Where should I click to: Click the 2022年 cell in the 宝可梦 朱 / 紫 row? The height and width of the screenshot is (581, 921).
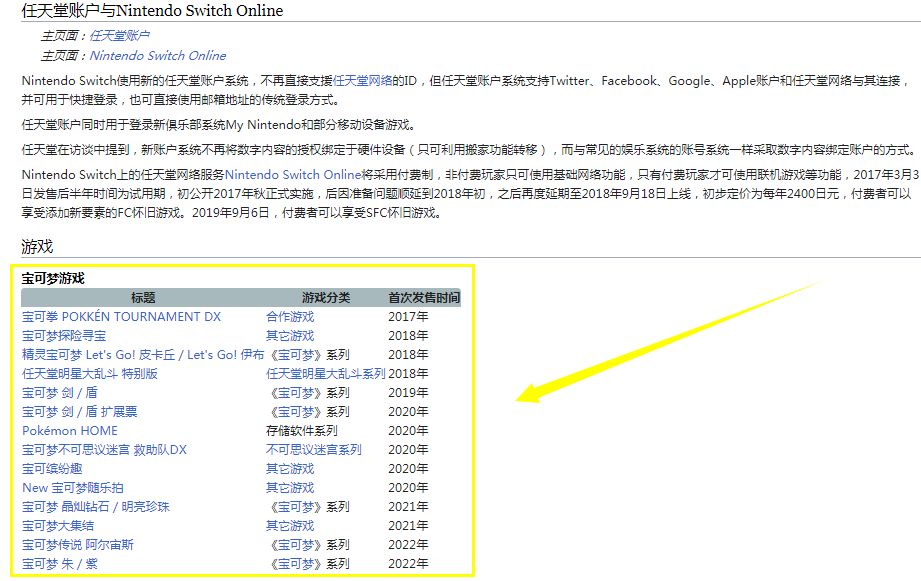pyautogui.click(x=408, y=564)
